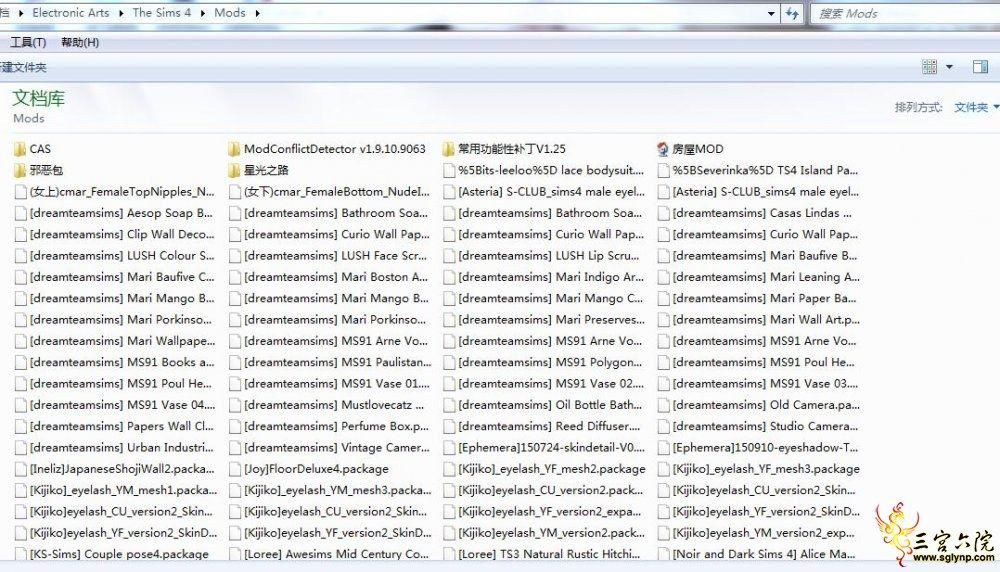Select file icon of (女下)cmar_FemaleBottom_Nude
1000x572 pixels.
(235, 192)
